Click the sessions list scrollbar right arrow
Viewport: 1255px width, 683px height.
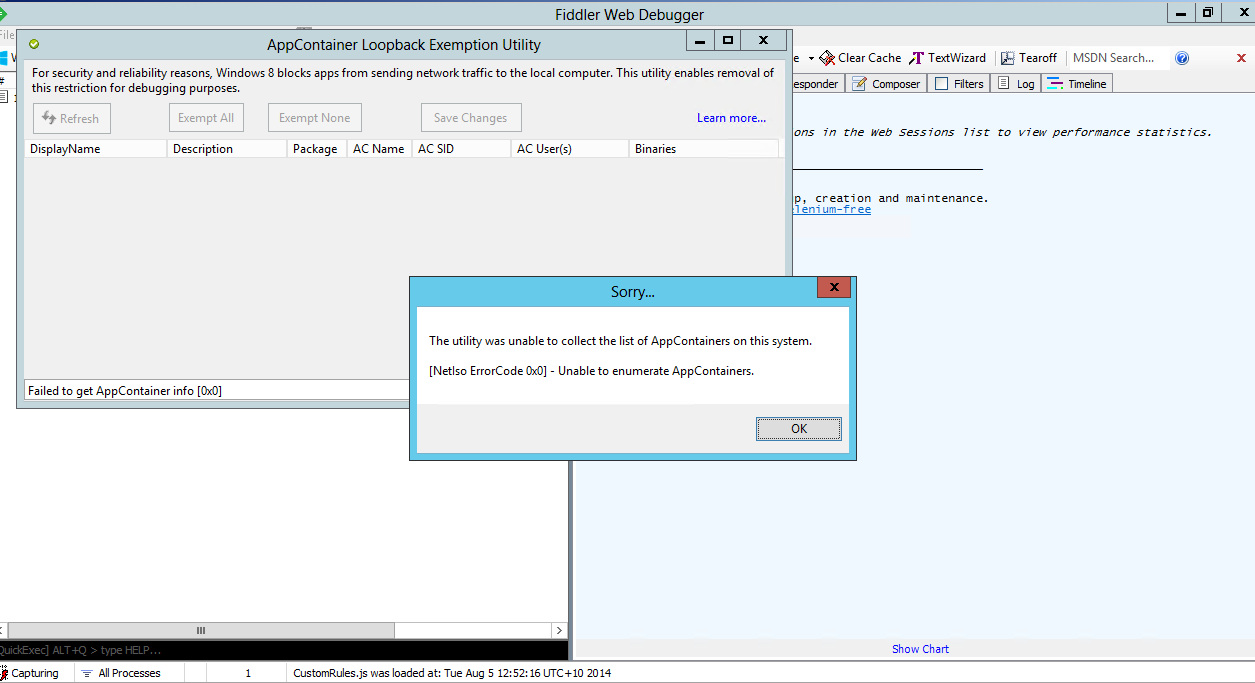(559, 630)
